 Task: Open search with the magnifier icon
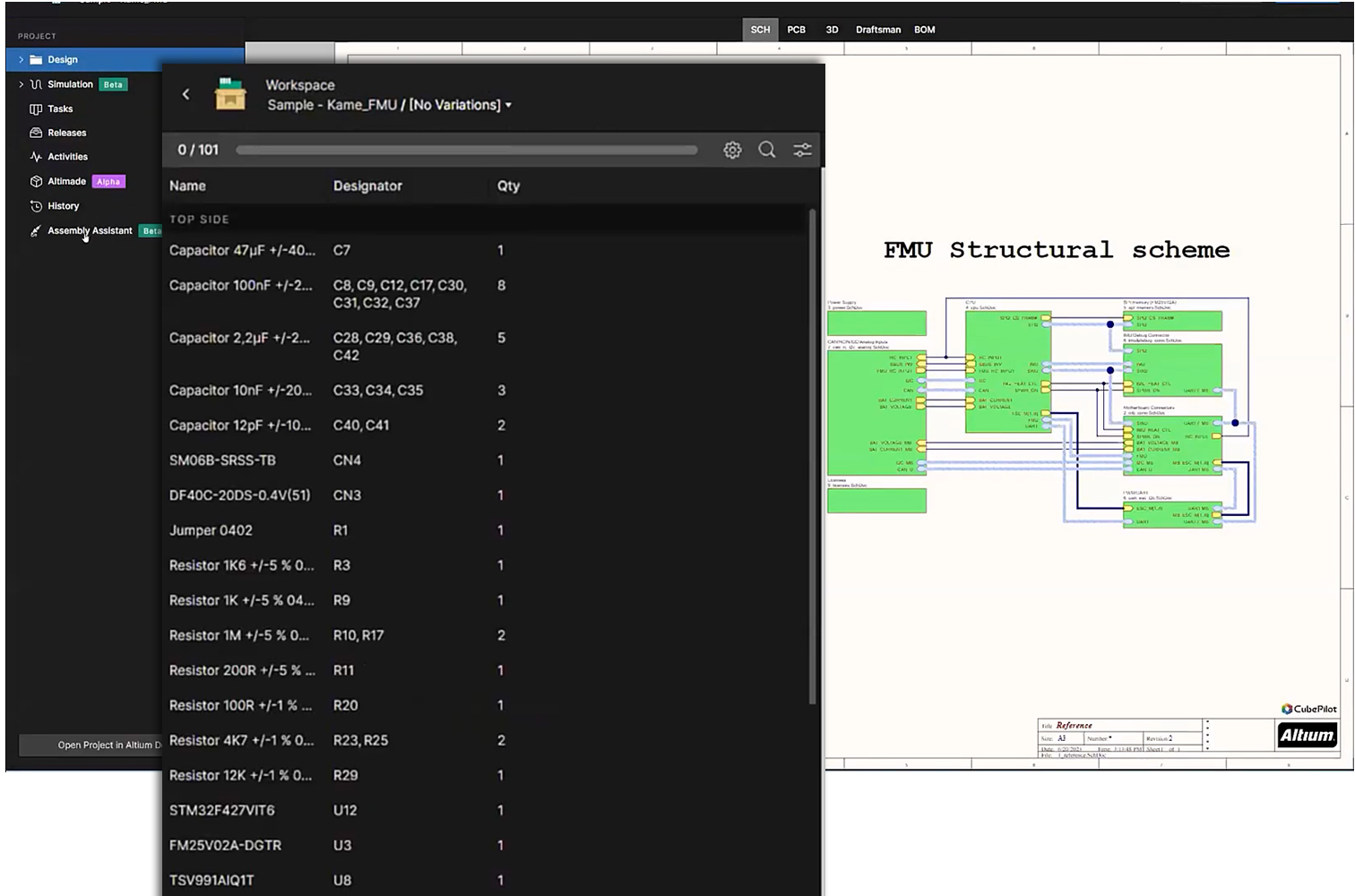[x=767, y=151]
